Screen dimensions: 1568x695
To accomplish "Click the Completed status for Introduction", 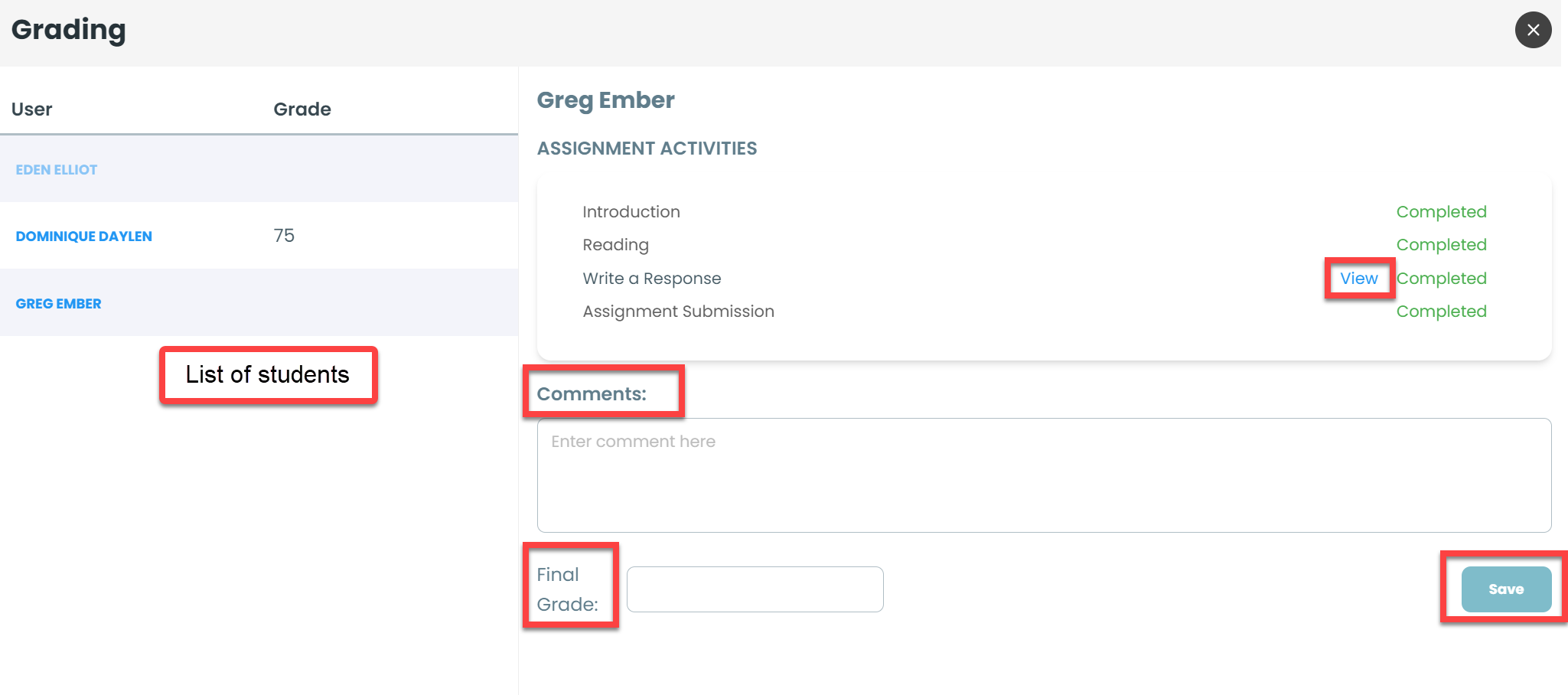I will 1442,212.
